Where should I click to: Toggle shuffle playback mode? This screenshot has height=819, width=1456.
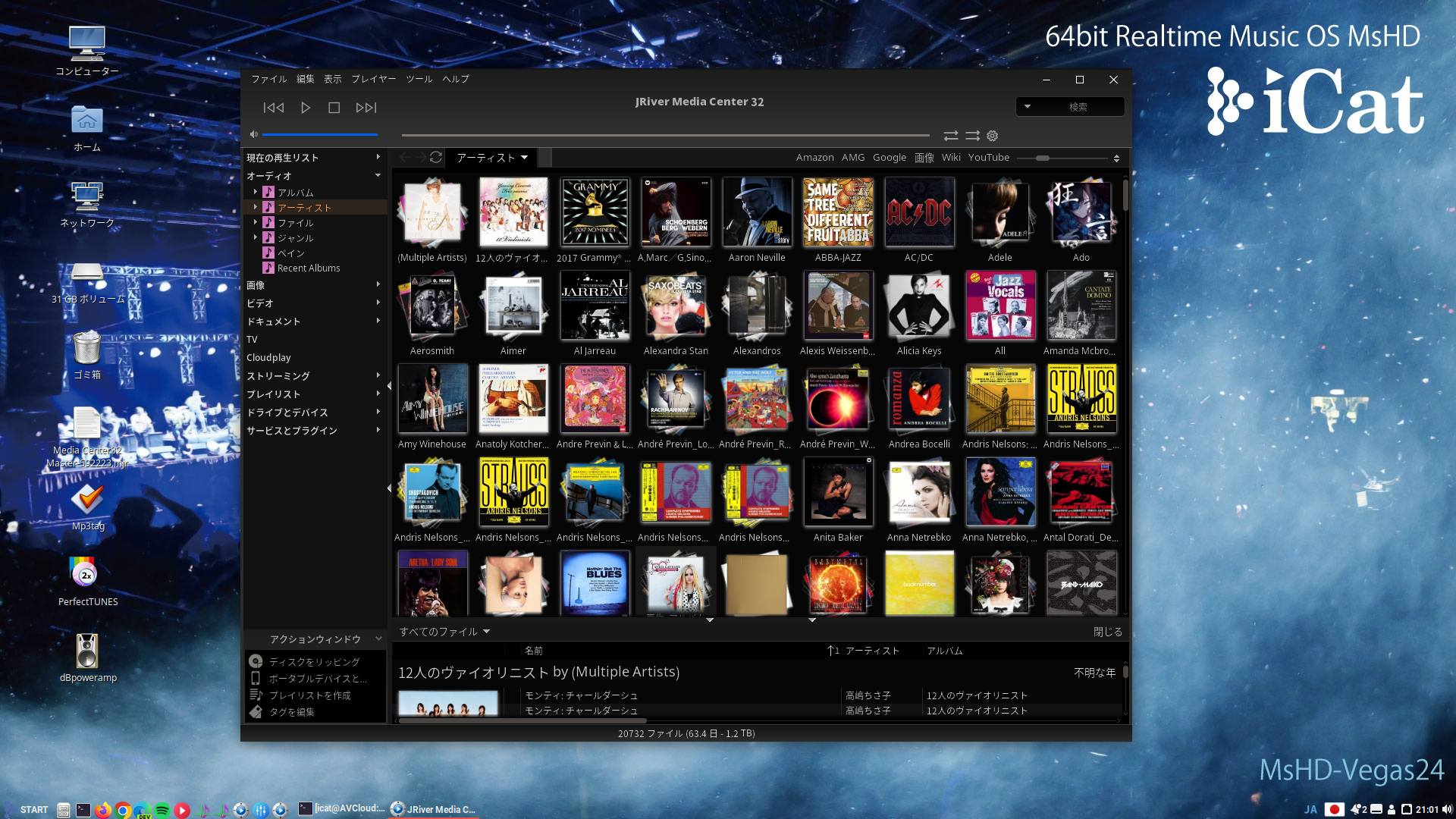pos(972,136)
